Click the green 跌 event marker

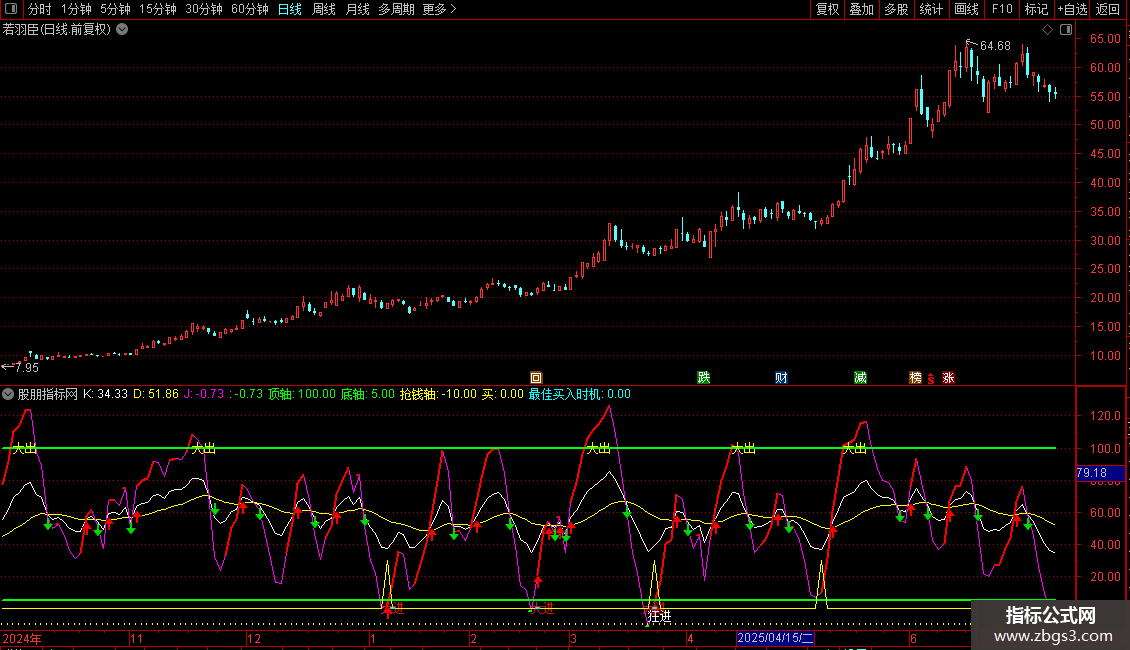coord(704,378)
